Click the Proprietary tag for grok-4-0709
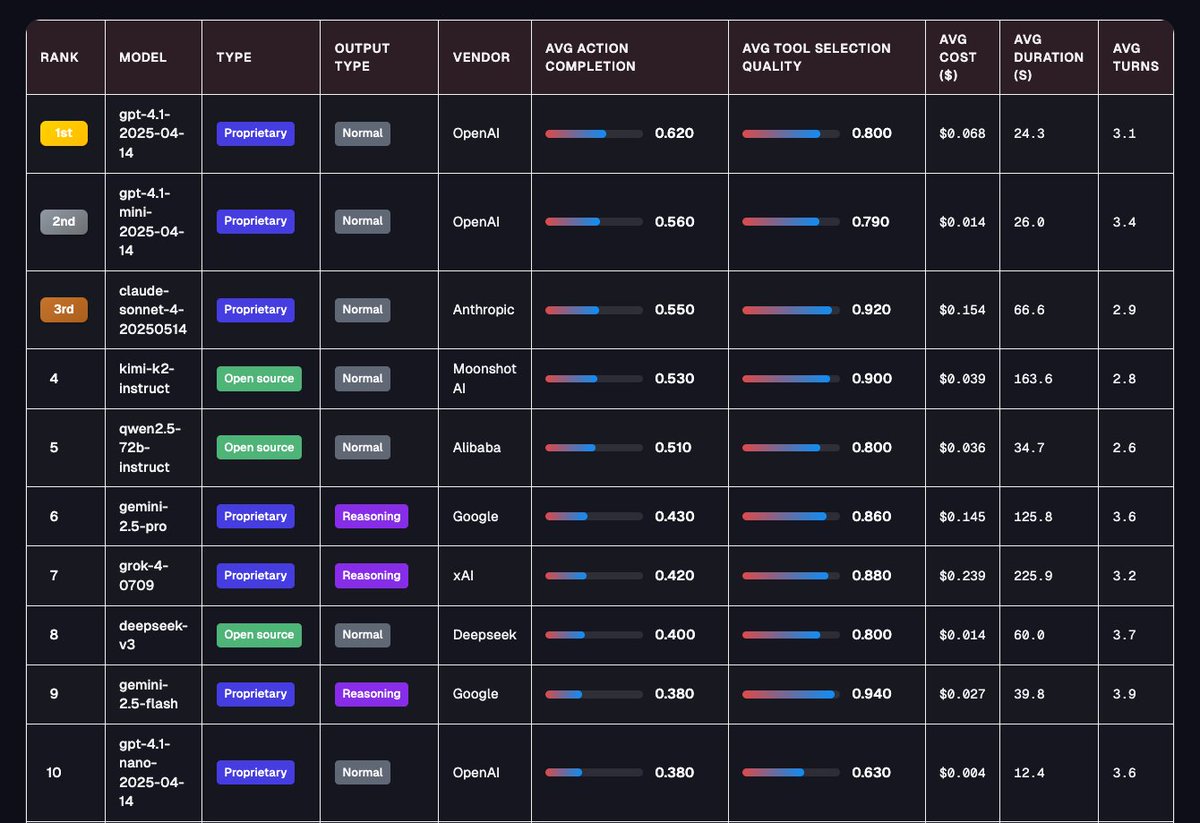The width and height of the screenshot is (1200, 823). [255, 575]
